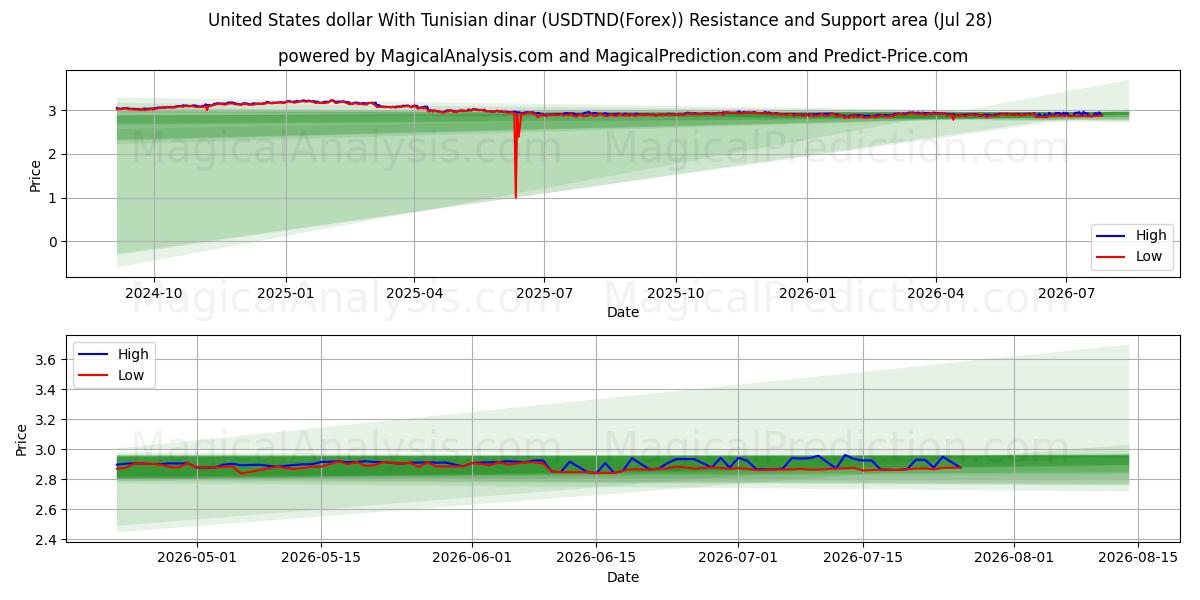Click 'High' in the upper chart legend
This screenshot has height=600, width=1200.
click(1151, 236)
